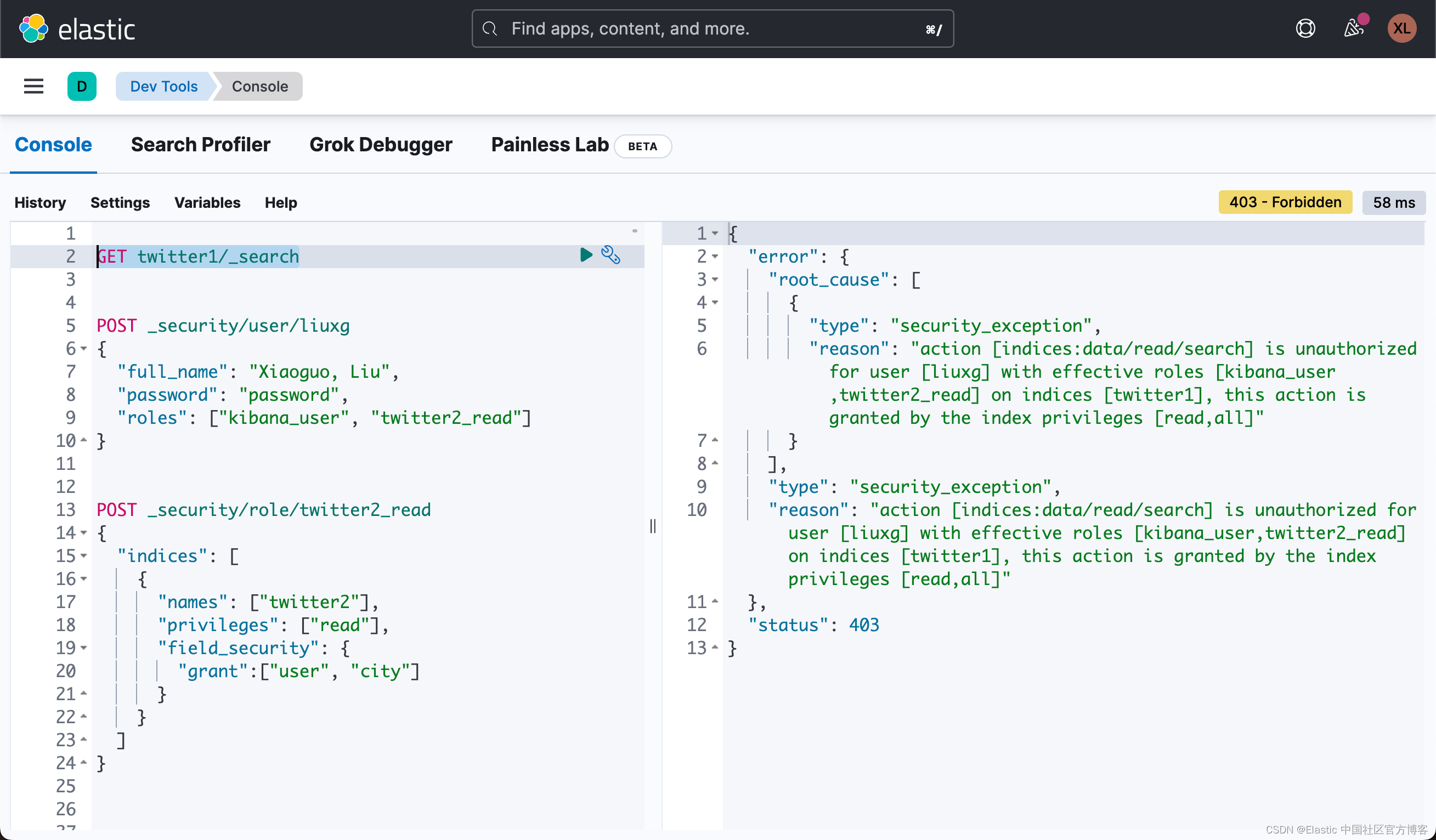
Task: Collapse "error" object on response line 2
Action: pos(715,257)
